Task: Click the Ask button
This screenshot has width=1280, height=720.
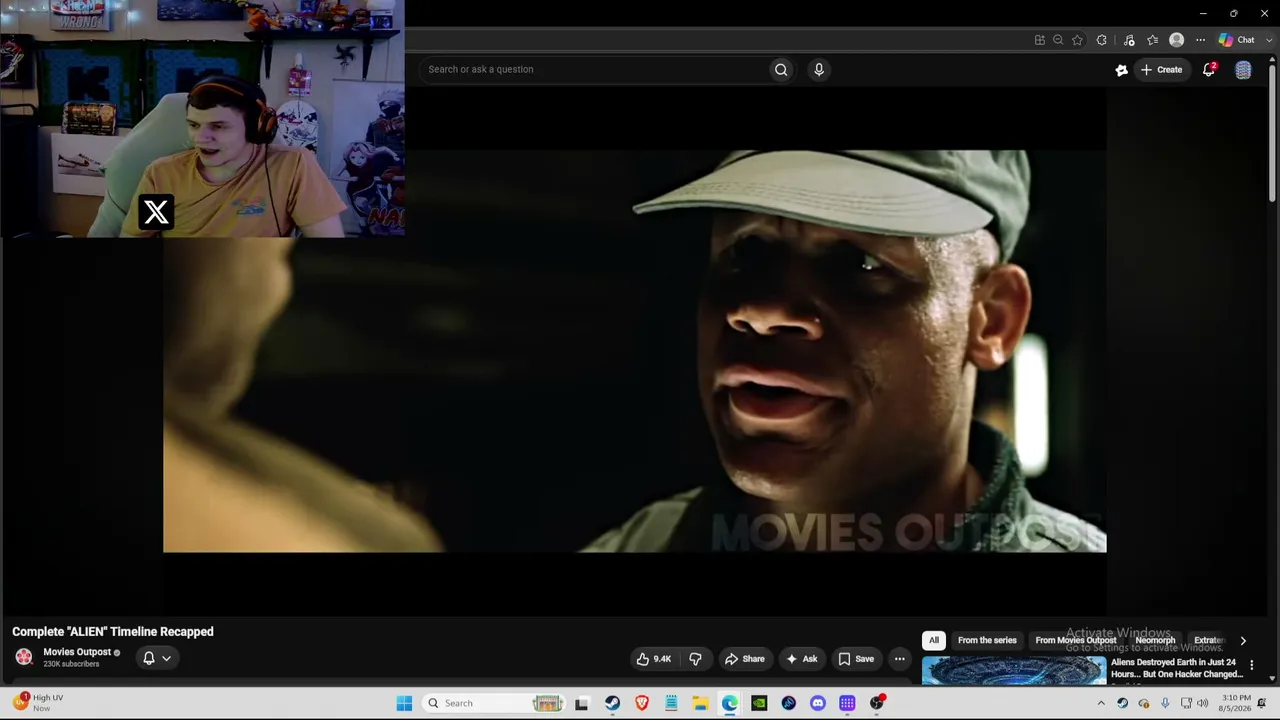Action: [x=802, y=659]
